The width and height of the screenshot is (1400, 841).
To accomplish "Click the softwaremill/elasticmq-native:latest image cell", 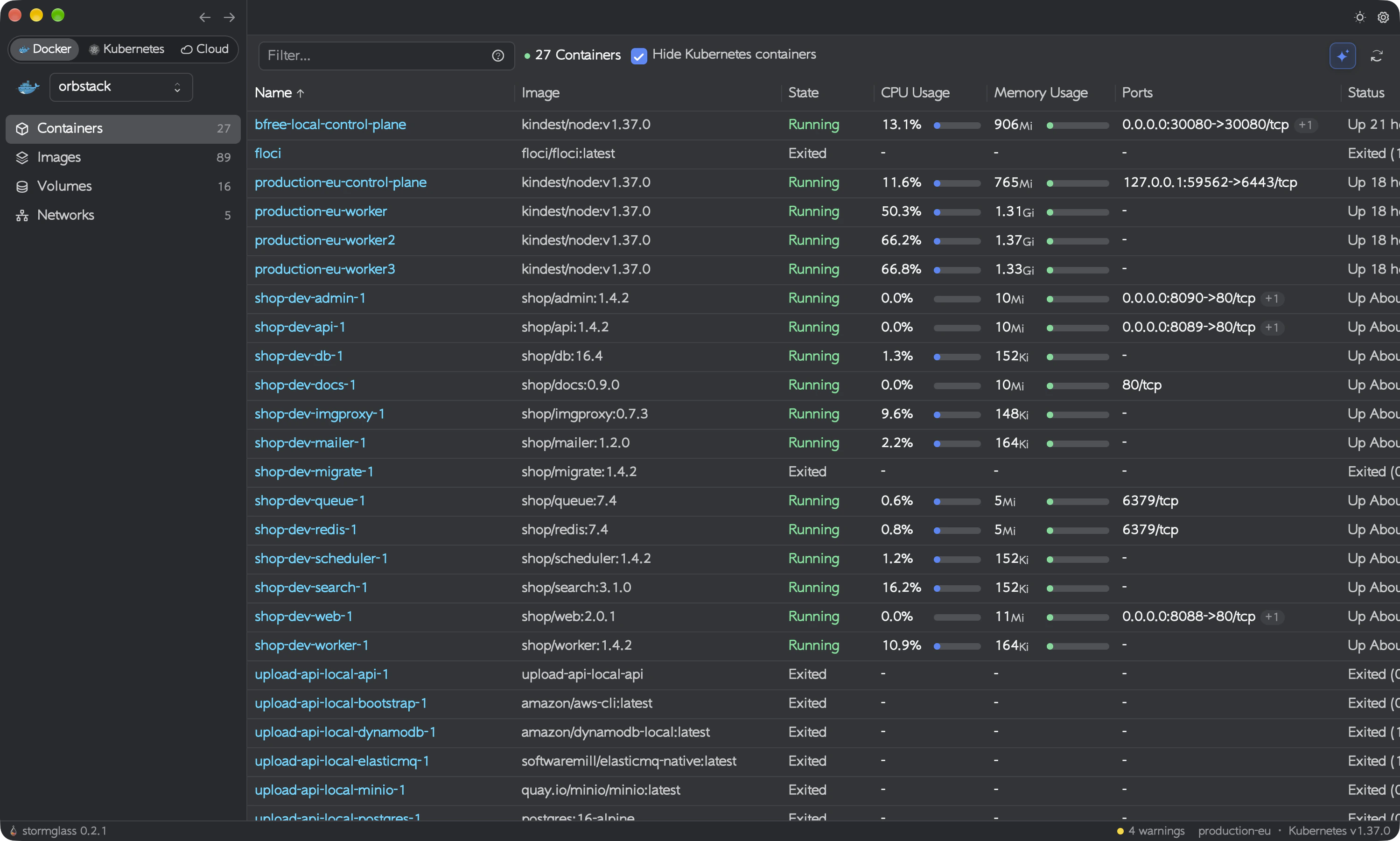I will 628,761.
